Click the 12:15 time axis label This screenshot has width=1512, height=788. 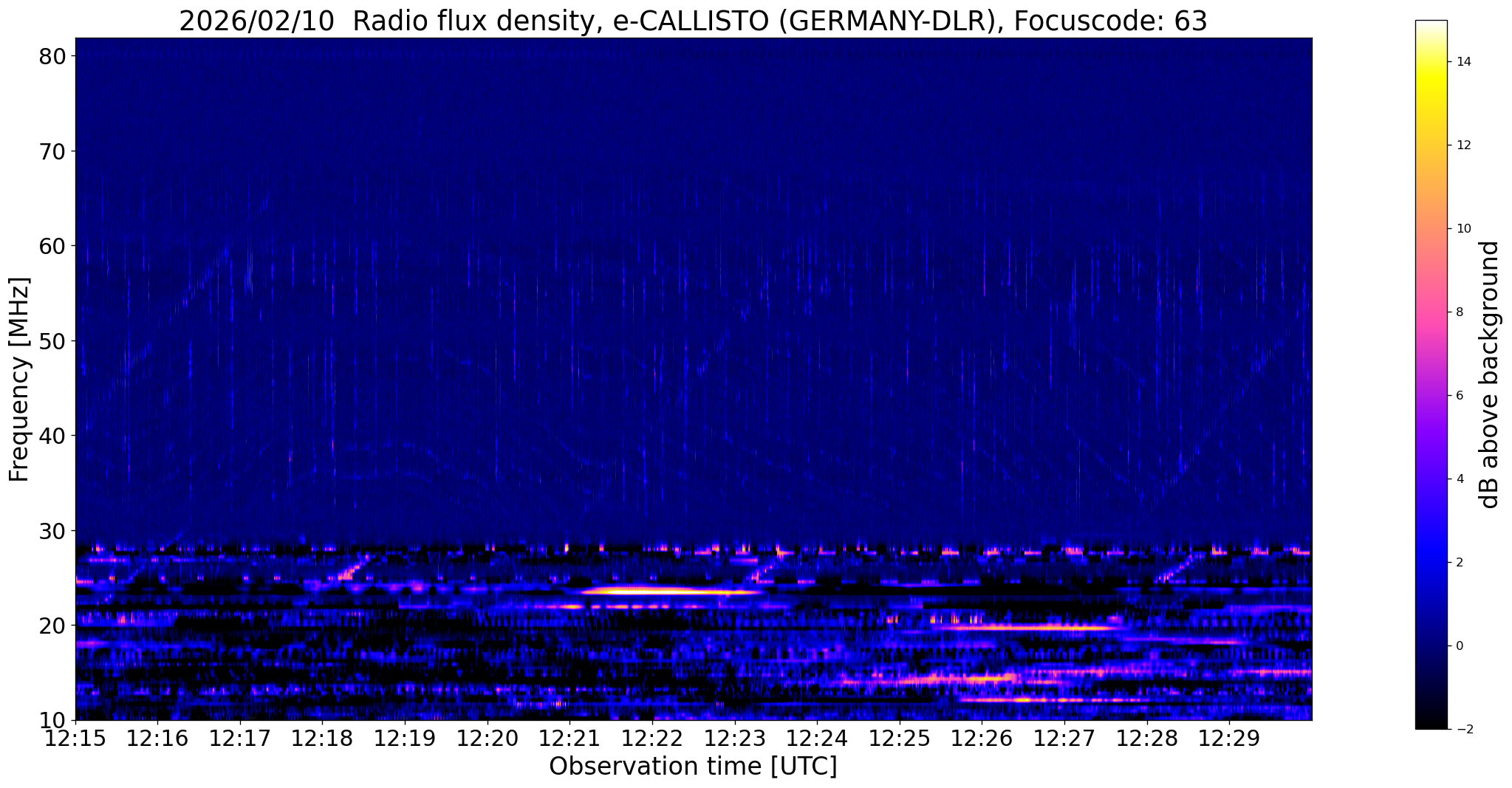[x=75, y=739]
